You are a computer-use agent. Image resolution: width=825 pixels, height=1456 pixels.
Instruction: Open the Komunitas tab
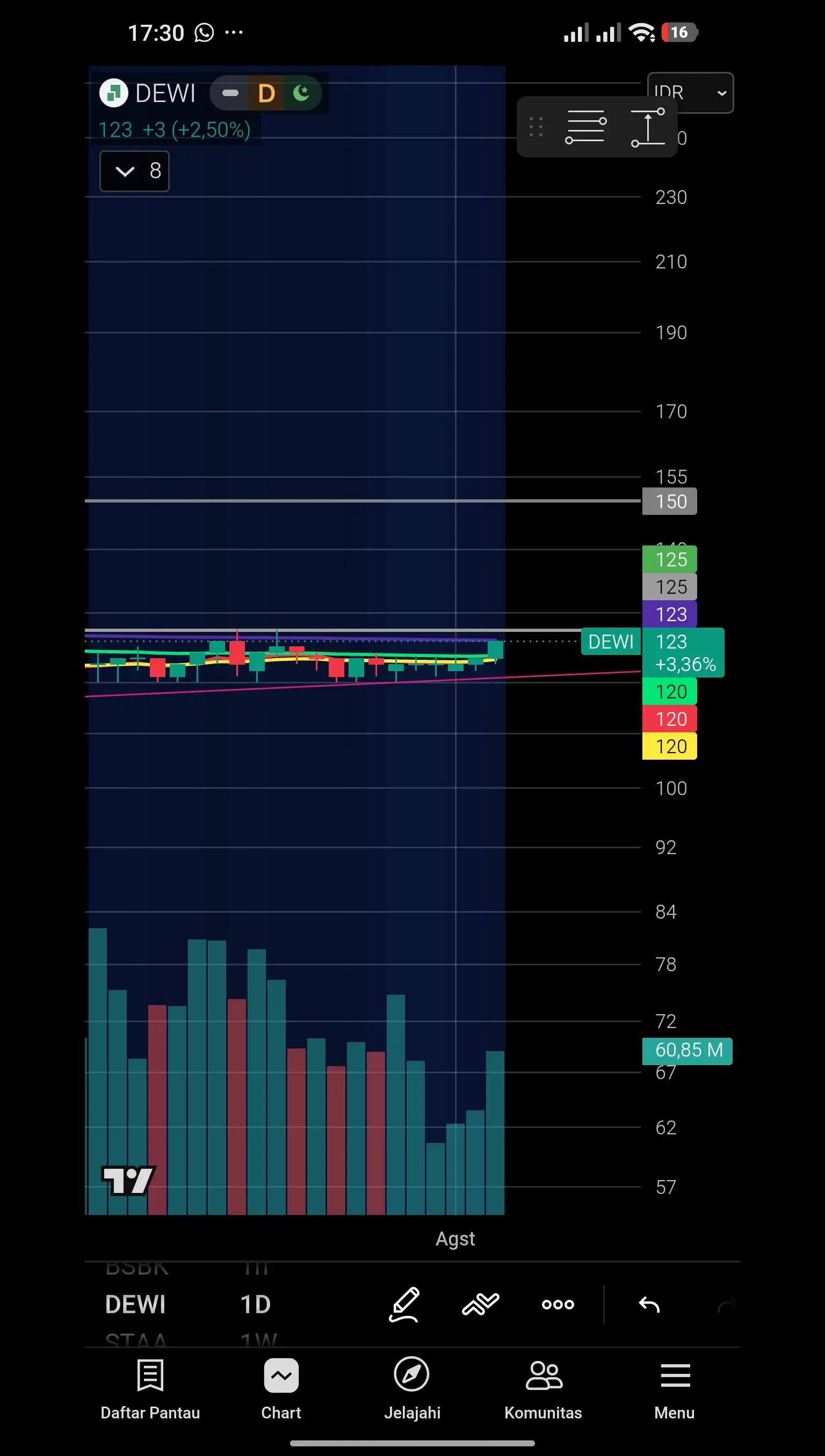[x=544, y=1390]
